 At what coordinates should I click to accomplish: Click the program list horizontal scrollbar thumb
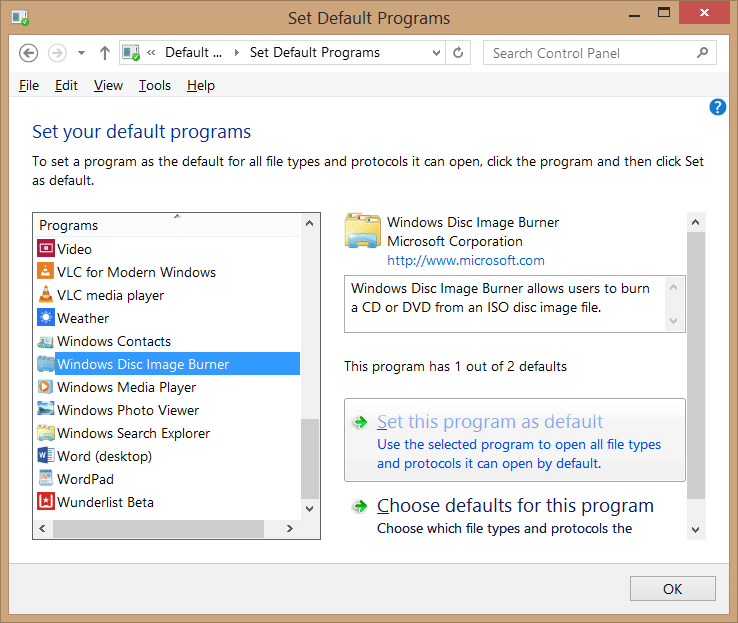tap(158, 529)
